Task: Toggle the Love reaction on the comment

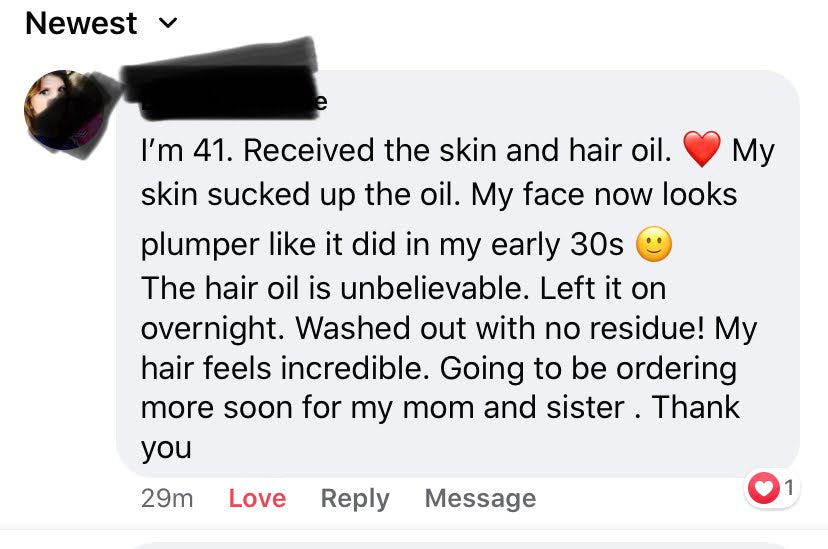Action: 257,498
